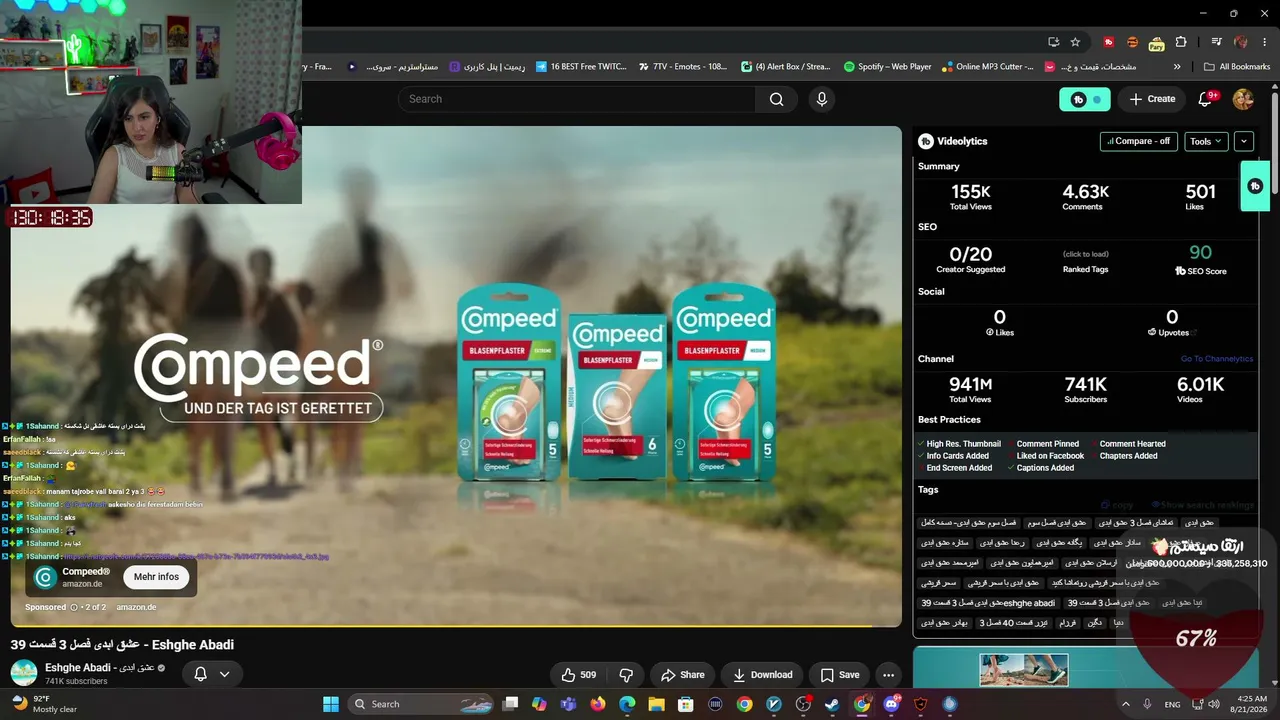Open the 16 BEST Free TWITCH bookmark

581,67
